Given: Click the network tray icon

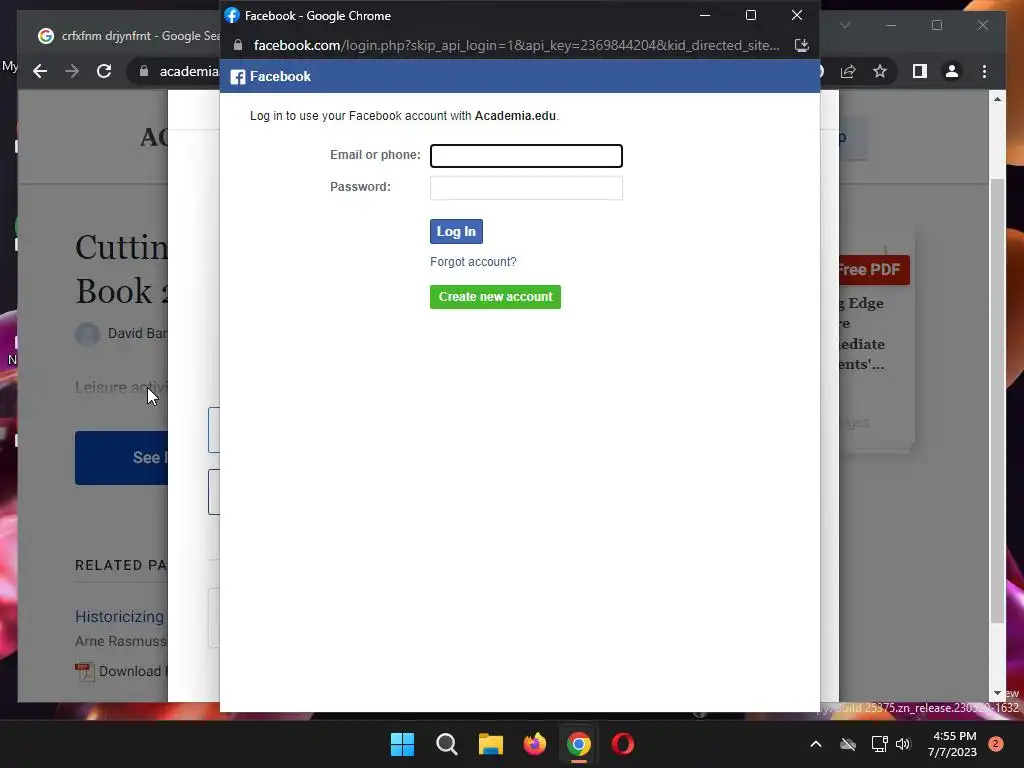Looking at the screenshot, I should (x=879, y=744).
